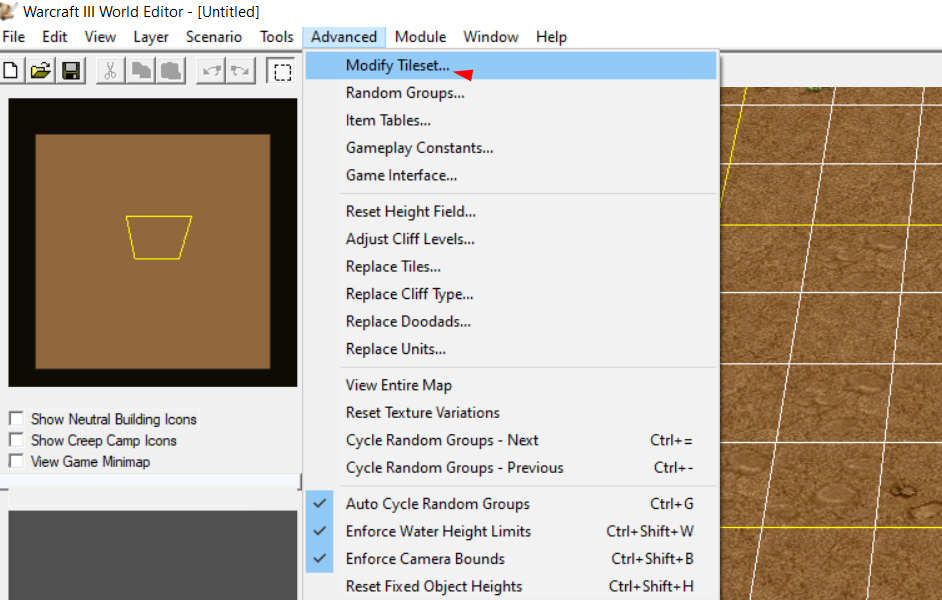Select Item Tables... menu entry
The height and width of the screenshot is (600, 942).
[511, 121]
